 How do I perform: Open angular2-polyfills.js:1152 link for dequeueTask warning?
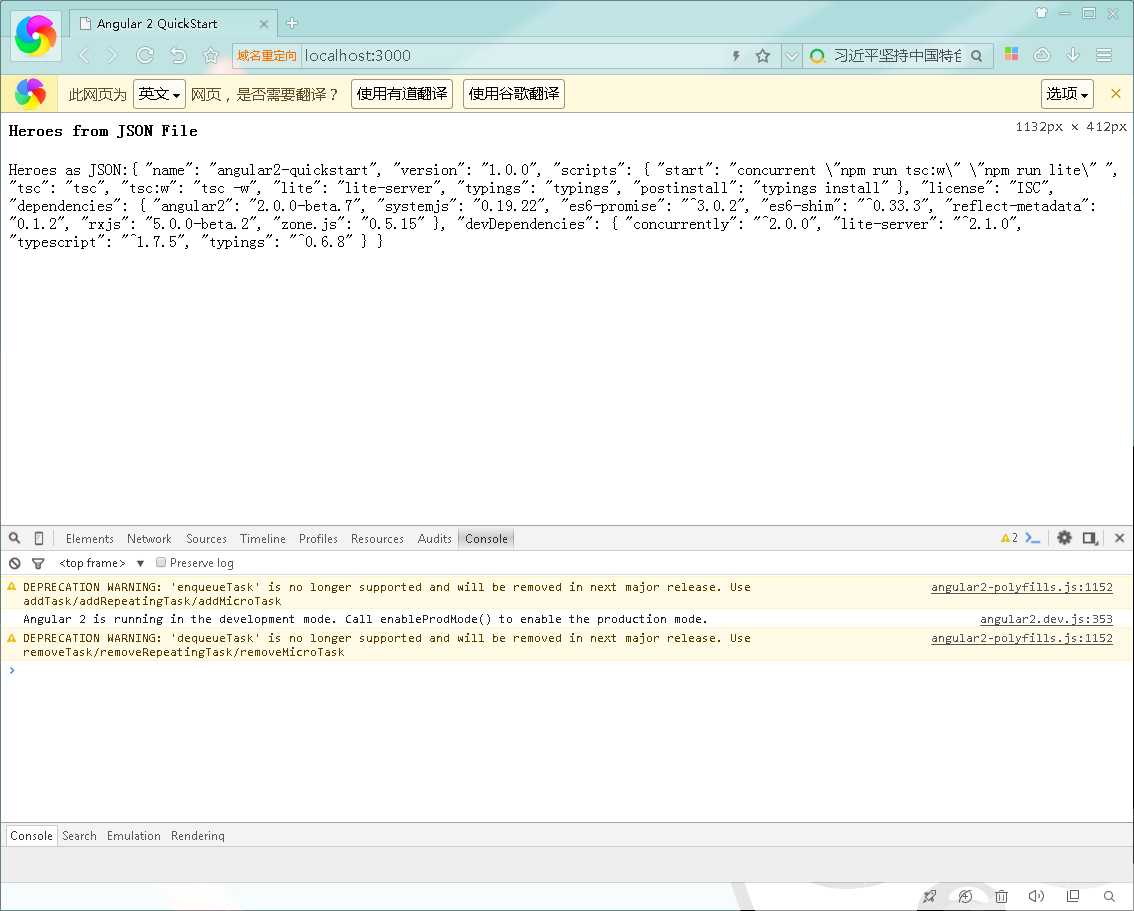1022,638
